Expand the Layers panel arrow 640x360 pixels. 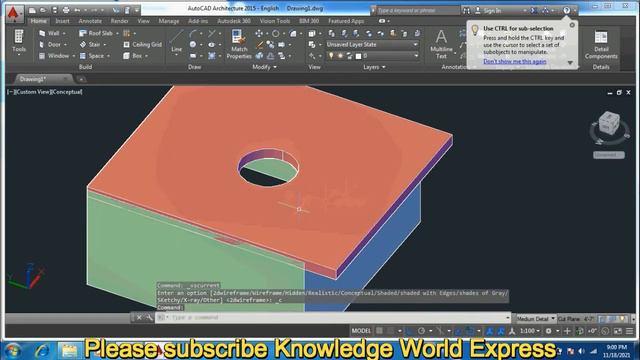coord(384,67)
